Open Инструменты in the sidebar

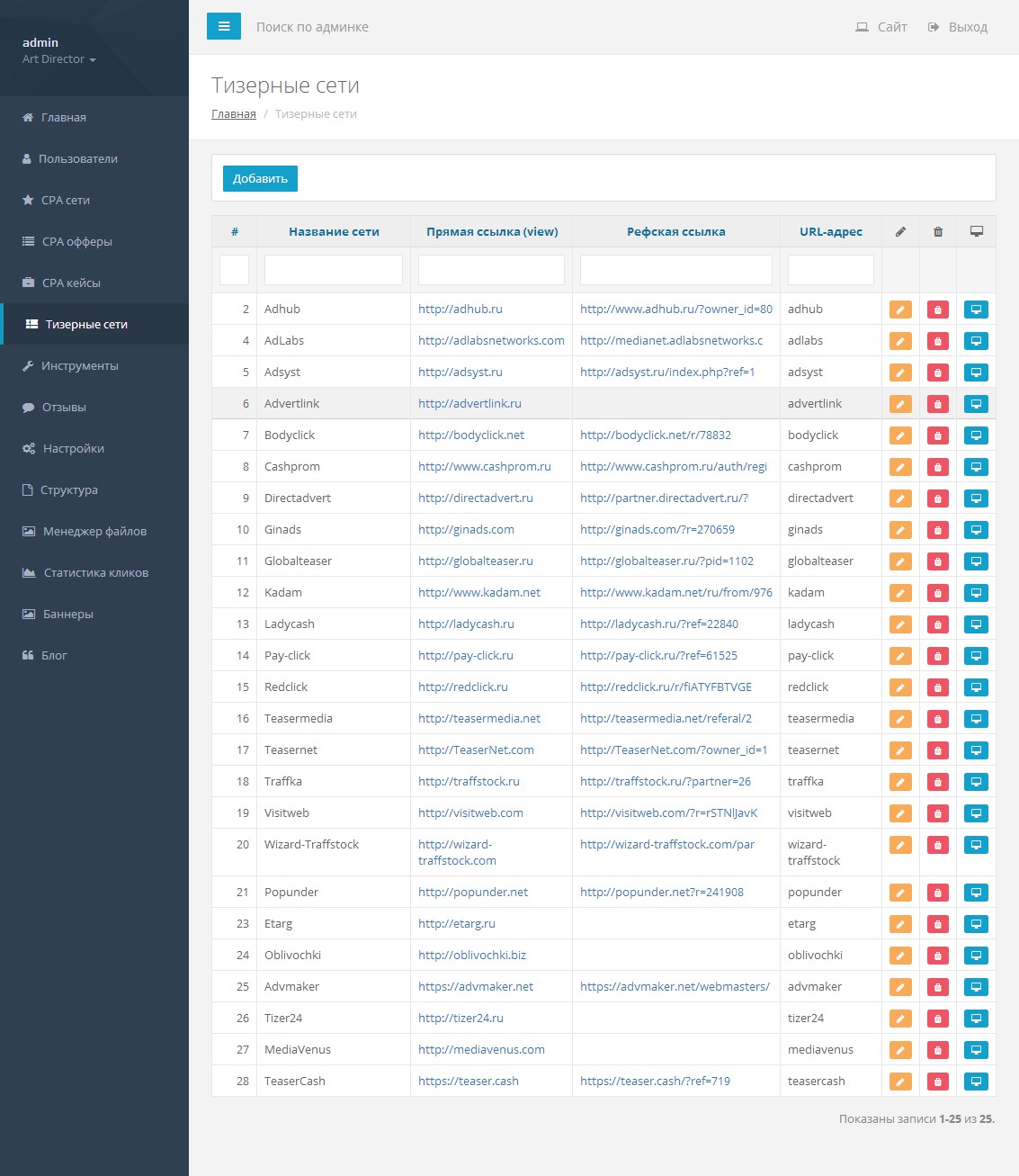point(94,365)
